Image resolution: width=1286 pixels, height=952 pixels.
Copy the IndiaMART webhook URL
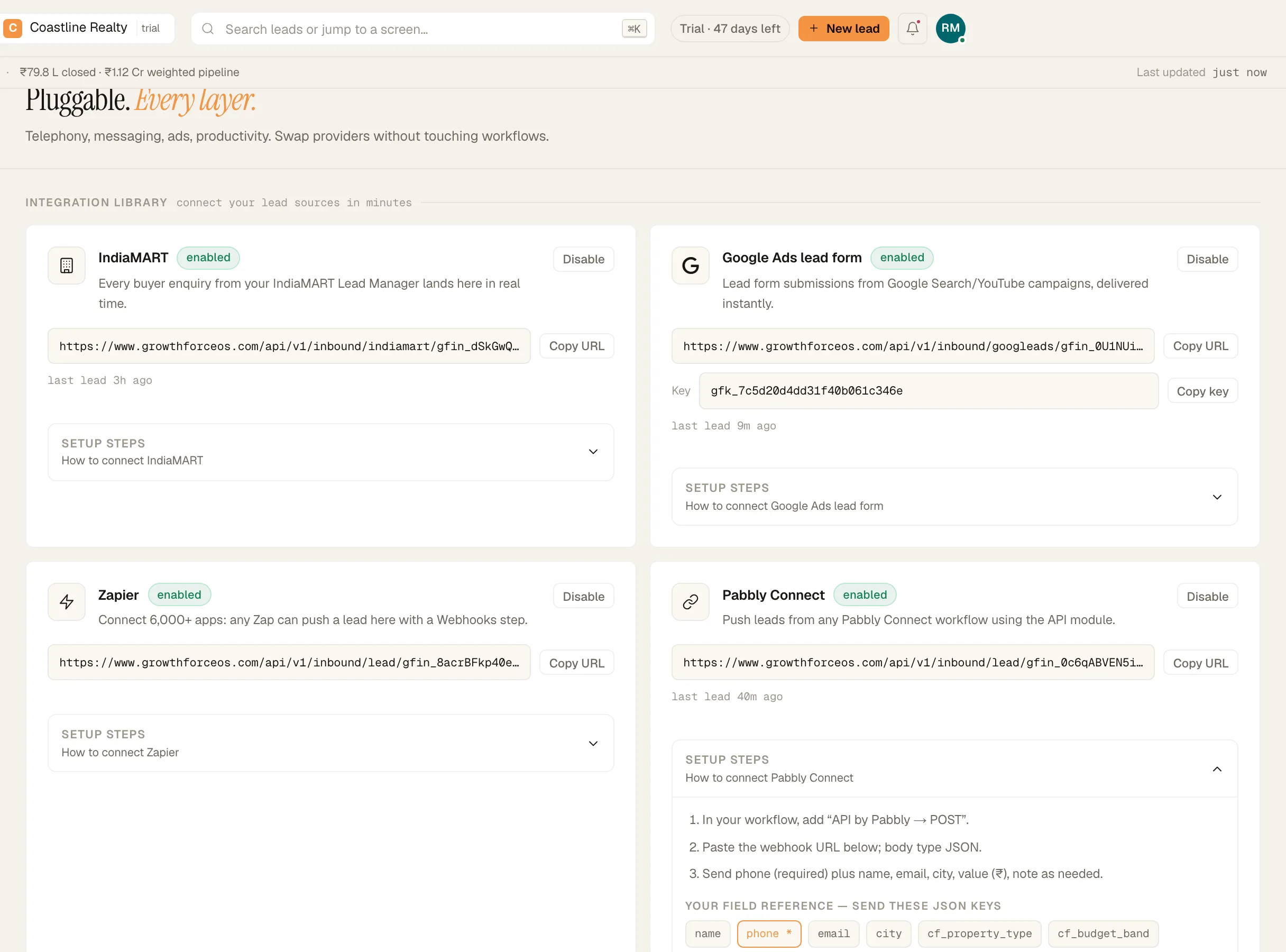(x=576, y=346)
